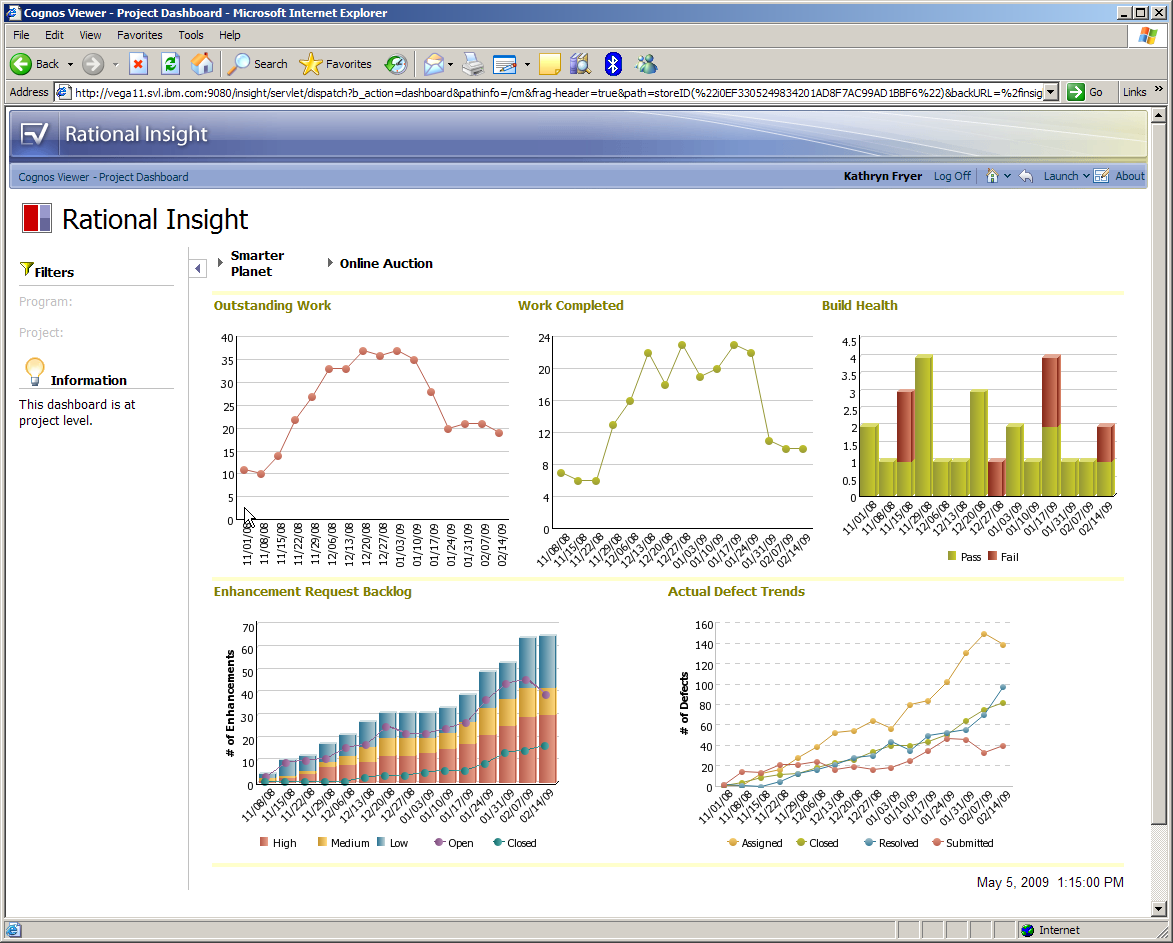The image size is (1173, 943).
Task: Click the vertical scrollbar down arrow
Action: 1159,909
